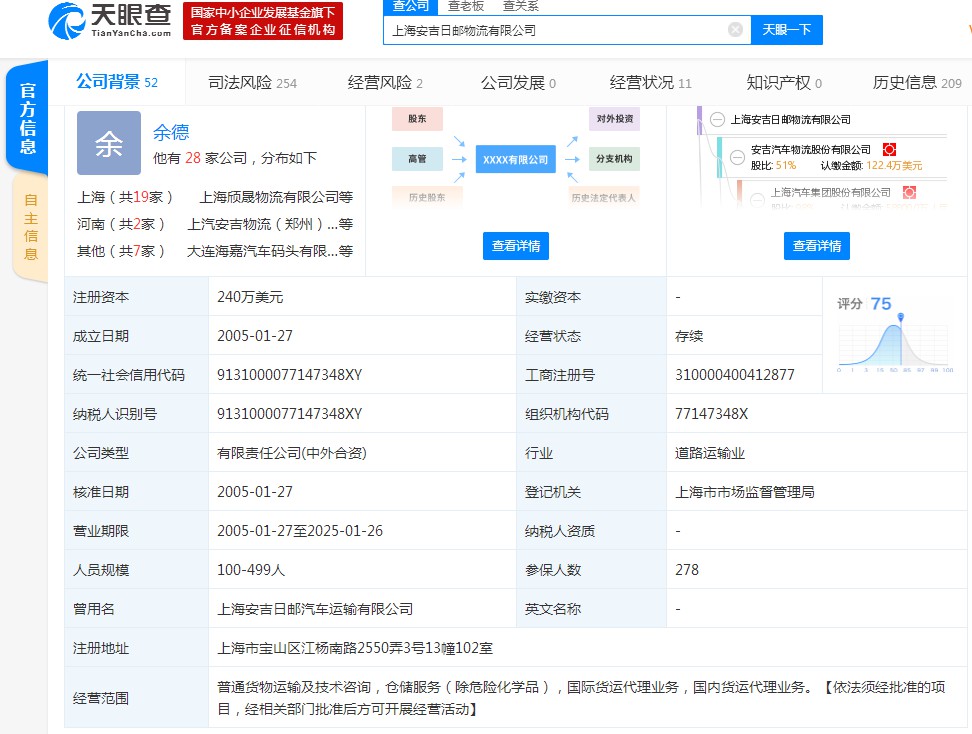Viewport: 972px width, 734px height.
Task: Click the XXXX有限公司 center box
Action: click(x=515, y=159)
